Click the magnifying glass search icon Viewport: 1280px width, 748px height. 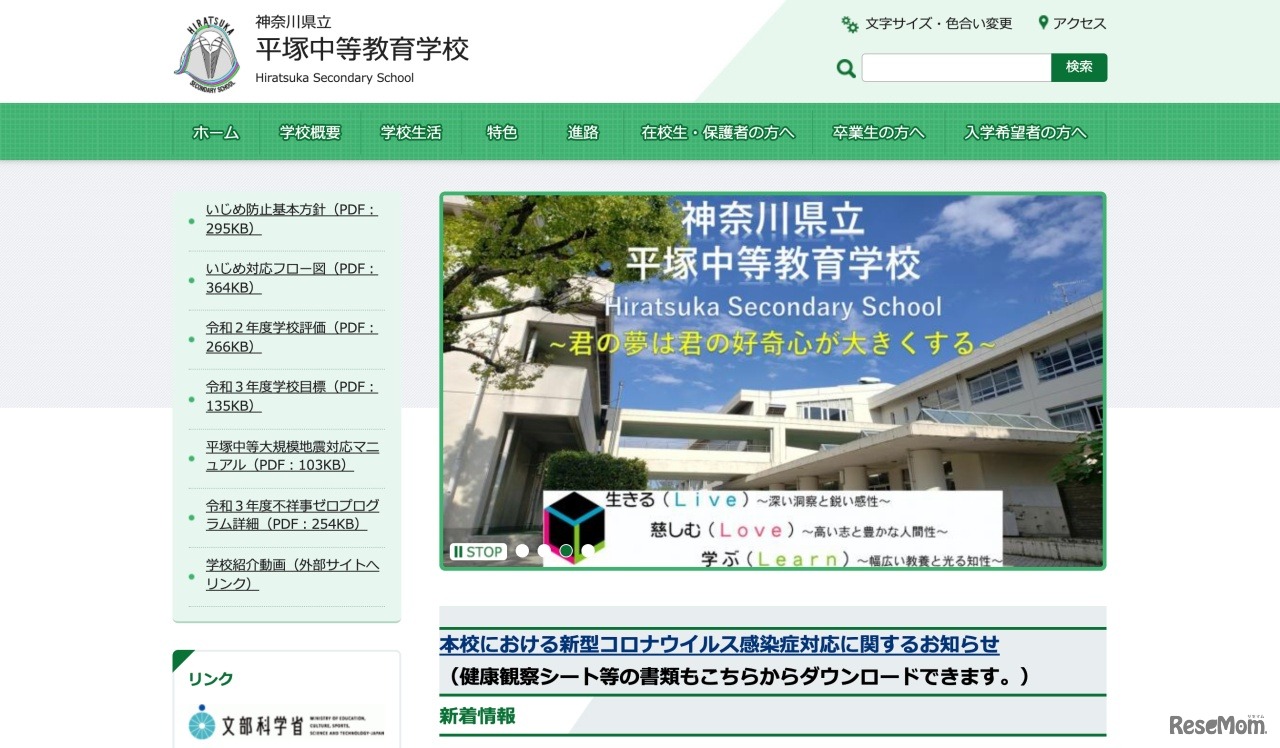pos(845,67)
